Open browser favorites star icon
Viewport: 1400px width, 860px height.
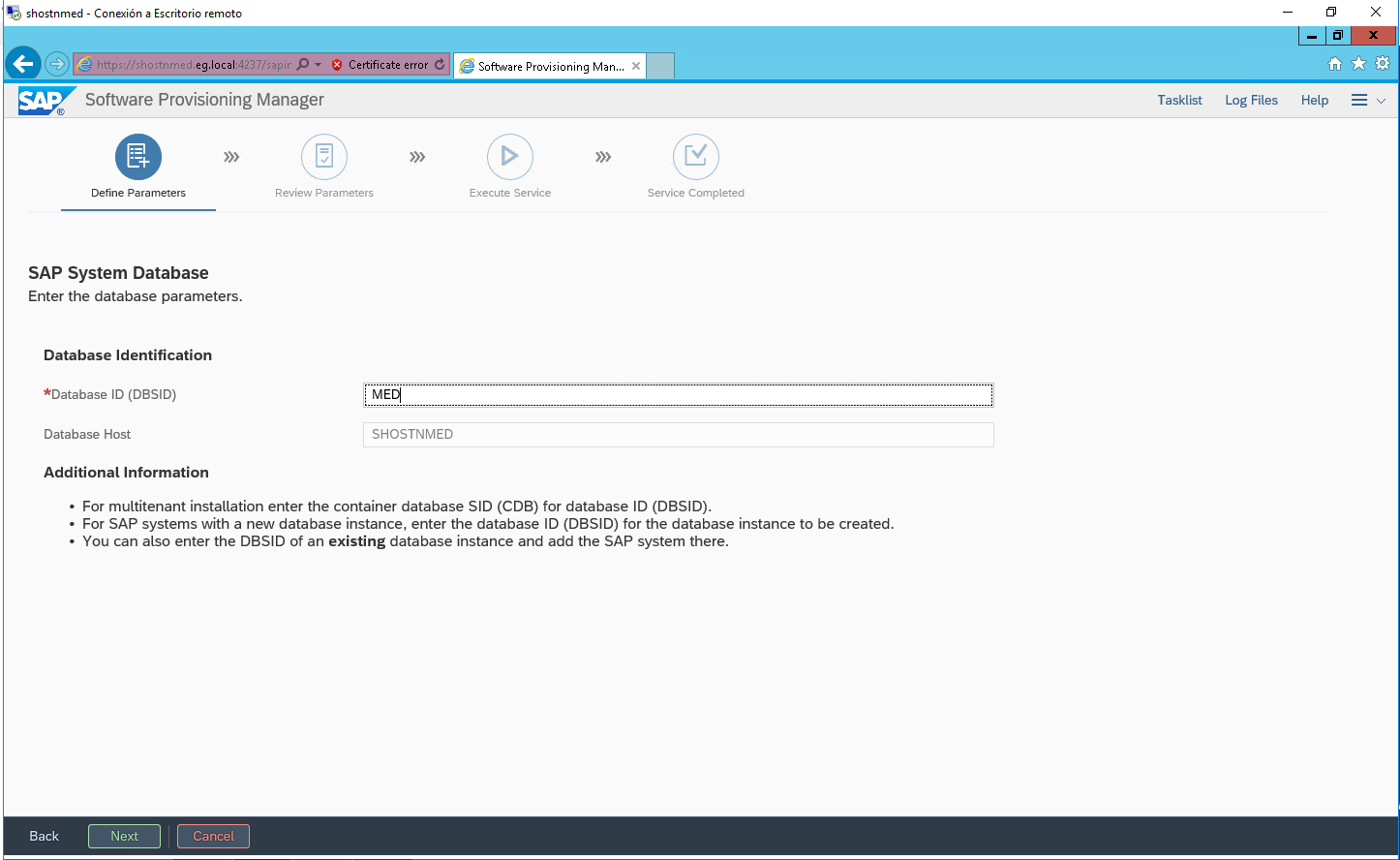[x=1358, y=64]
